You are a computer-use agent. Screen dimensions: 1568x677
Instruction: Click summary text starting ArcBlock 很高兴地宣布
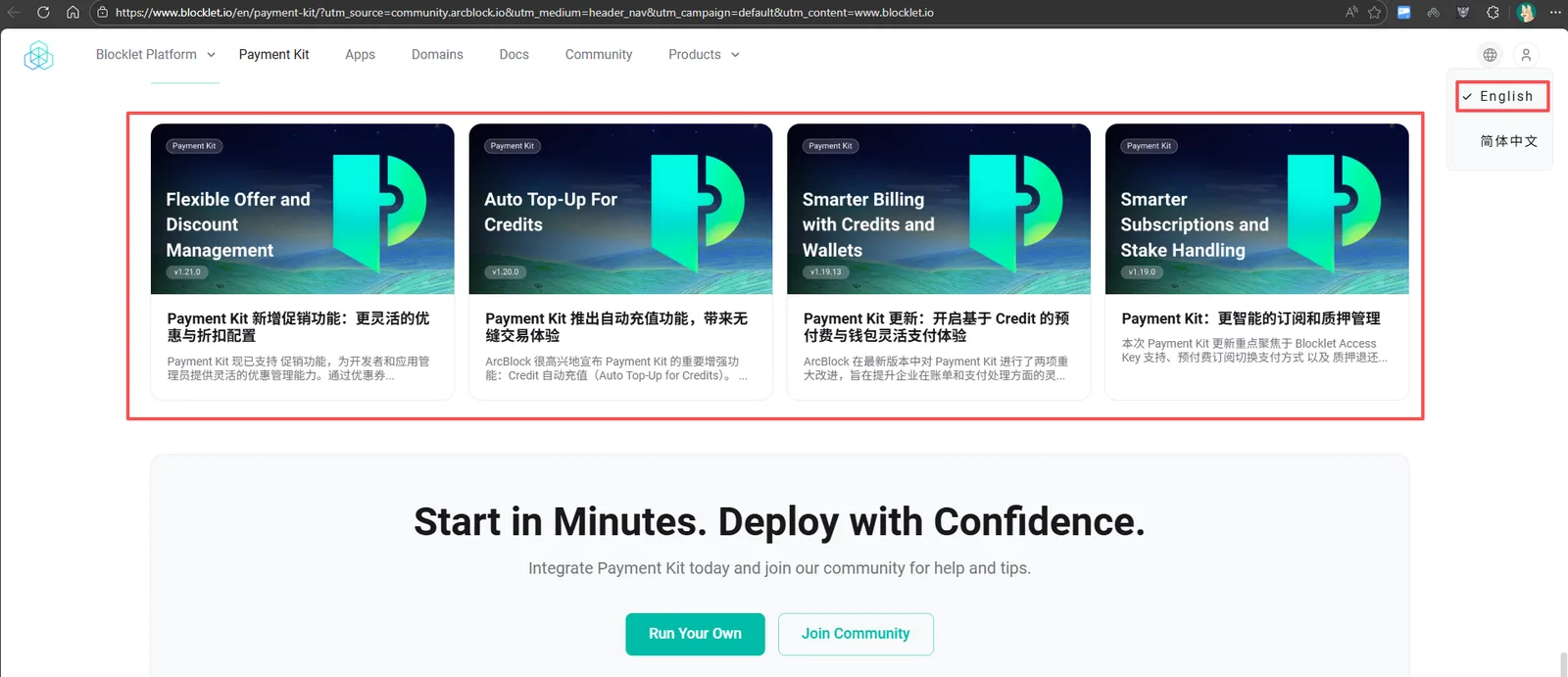tap(616, 368)
